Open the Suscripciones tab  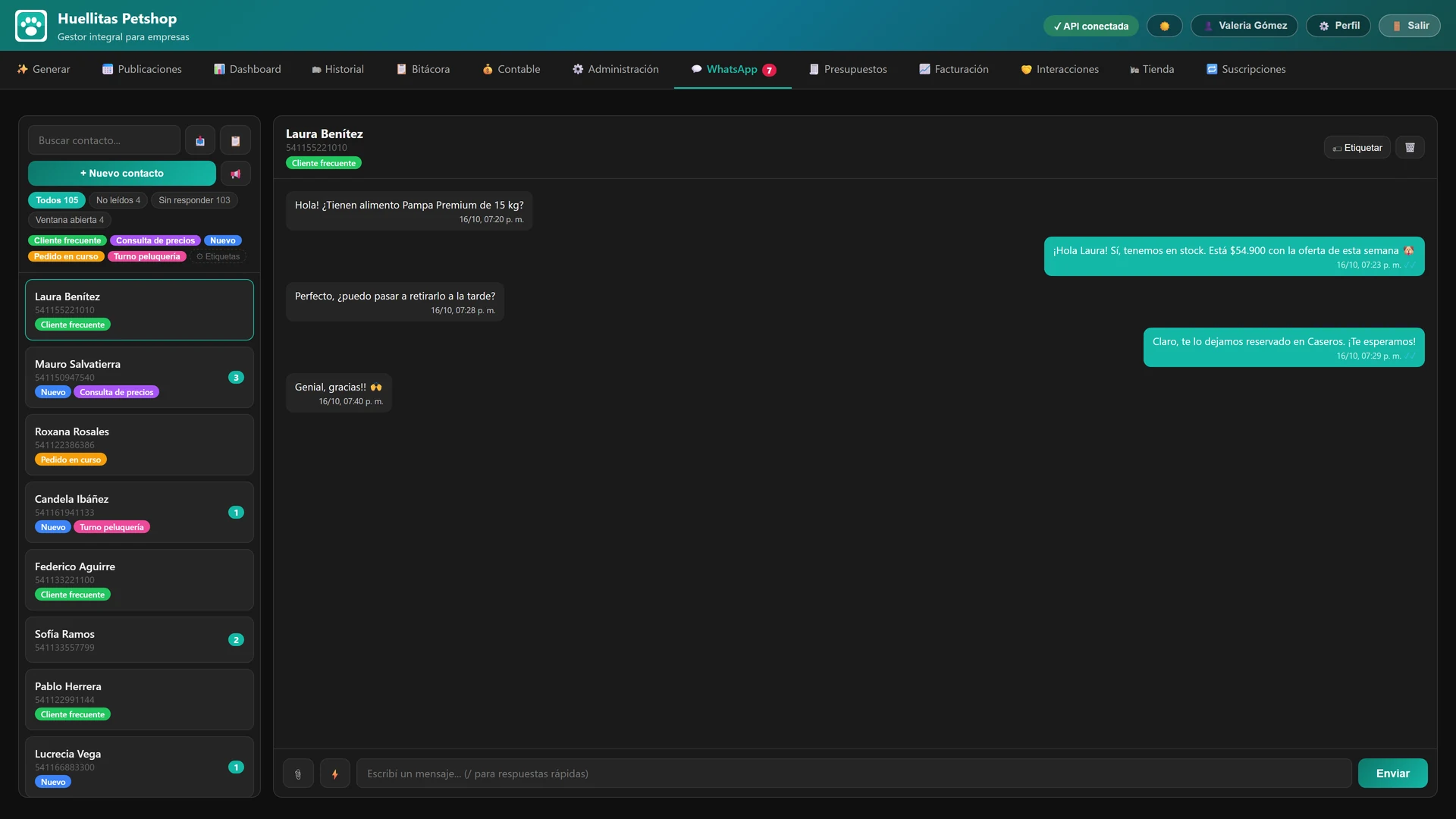pyautogui.click(x=1246, y=69)
